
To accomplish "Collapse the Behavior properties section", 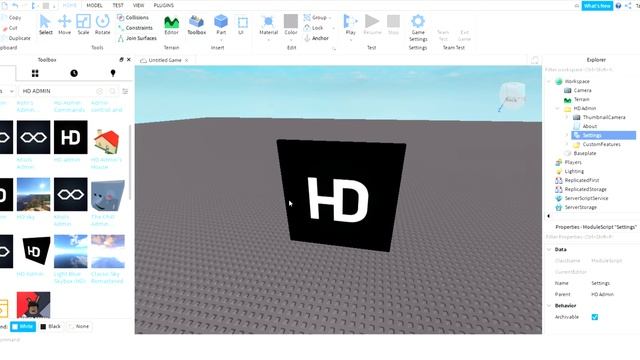I will point(549,306).
